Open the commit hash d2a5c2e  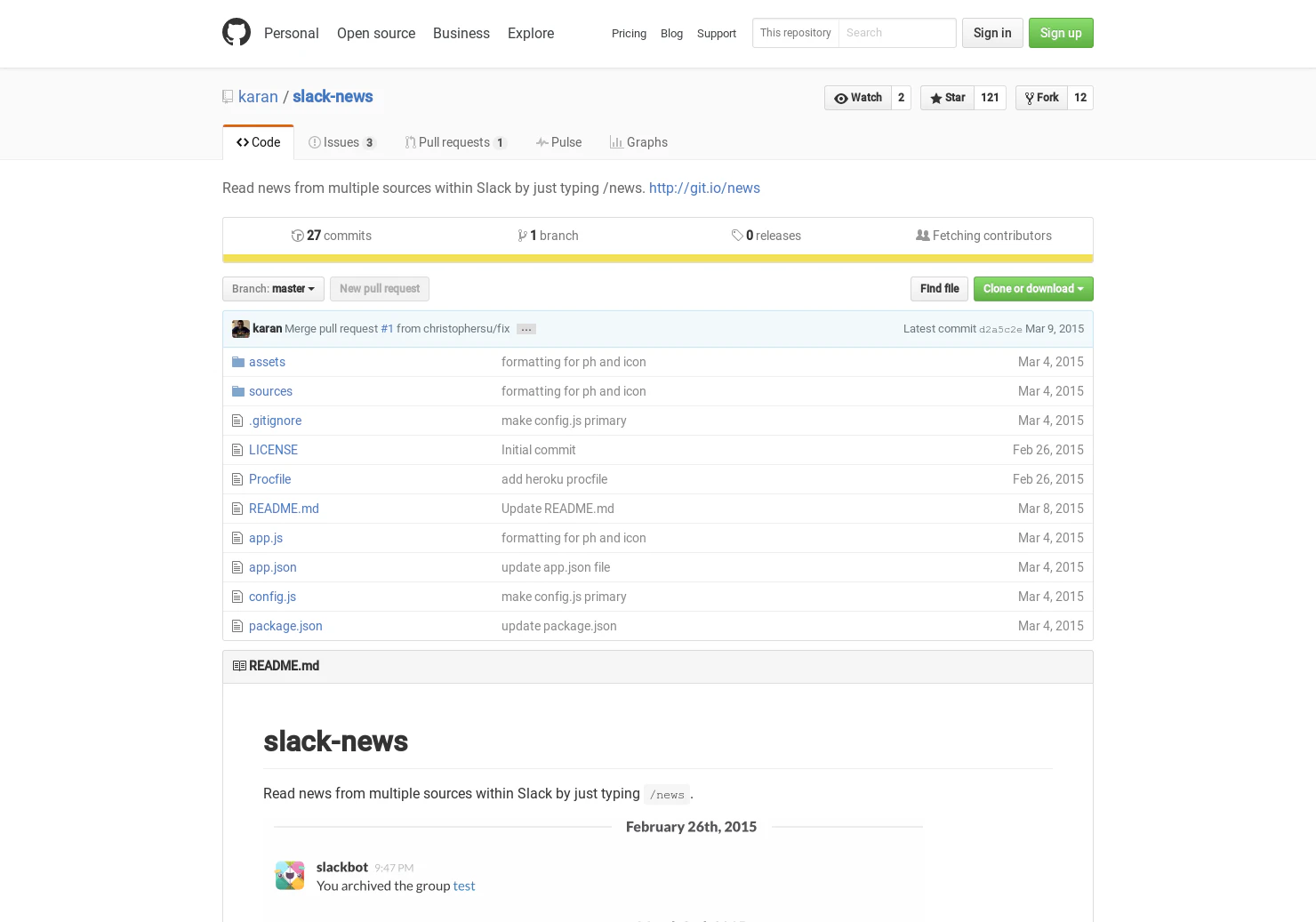coord(1000,329)
